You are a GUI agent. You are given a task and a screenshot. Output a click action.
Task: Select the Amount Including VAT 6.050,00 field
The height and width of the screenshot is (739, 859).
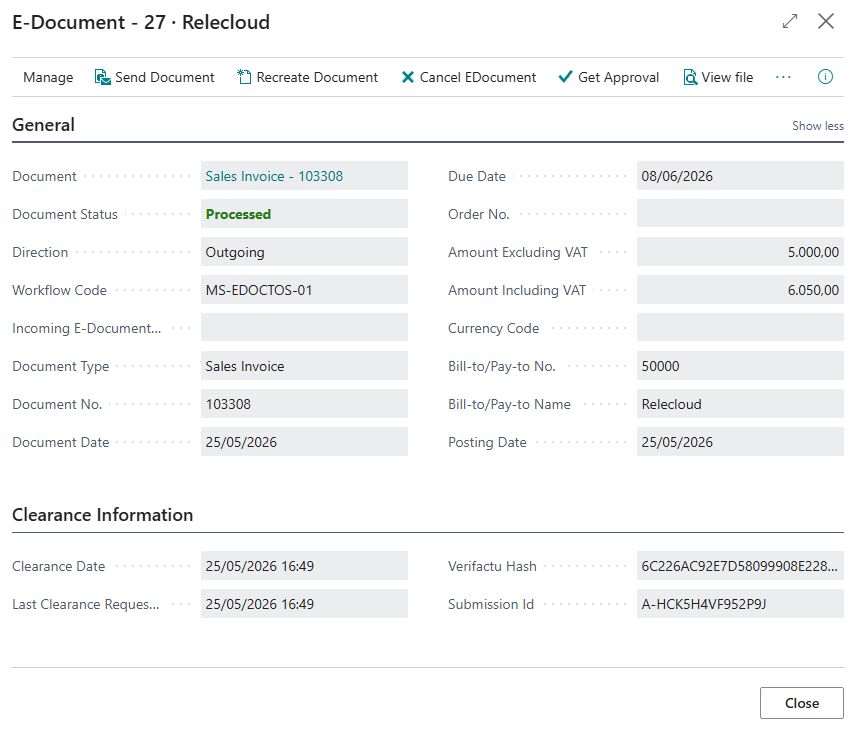[x=740, y=290]
